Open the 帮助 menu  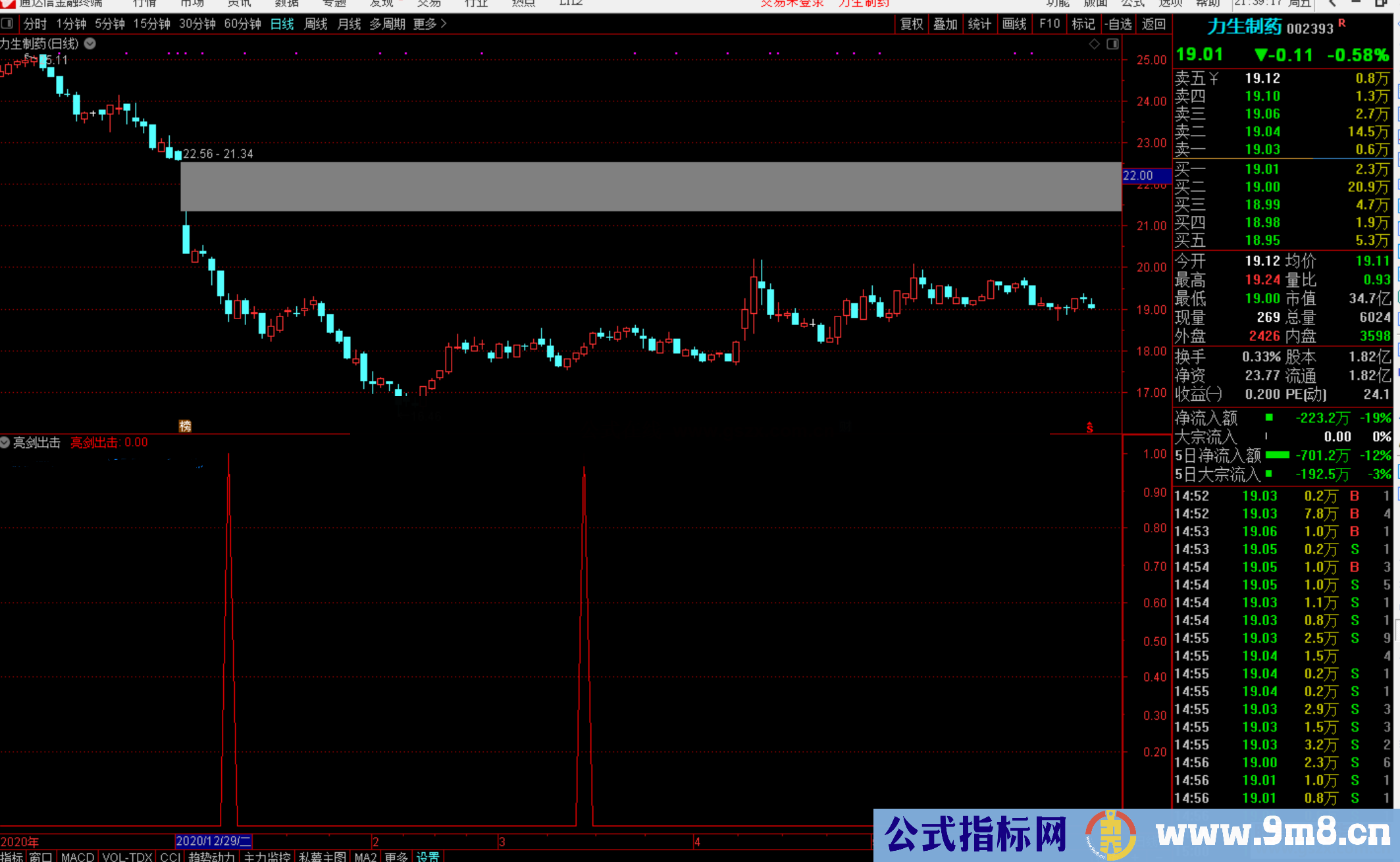[x=1208, y=3]
